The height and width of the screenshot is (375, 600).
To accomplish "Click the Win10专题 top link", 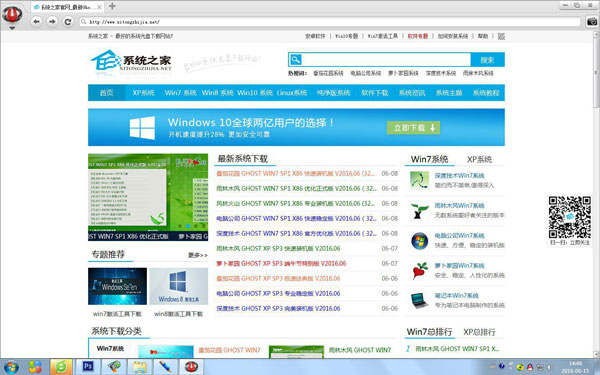I will tap(346, 36).
